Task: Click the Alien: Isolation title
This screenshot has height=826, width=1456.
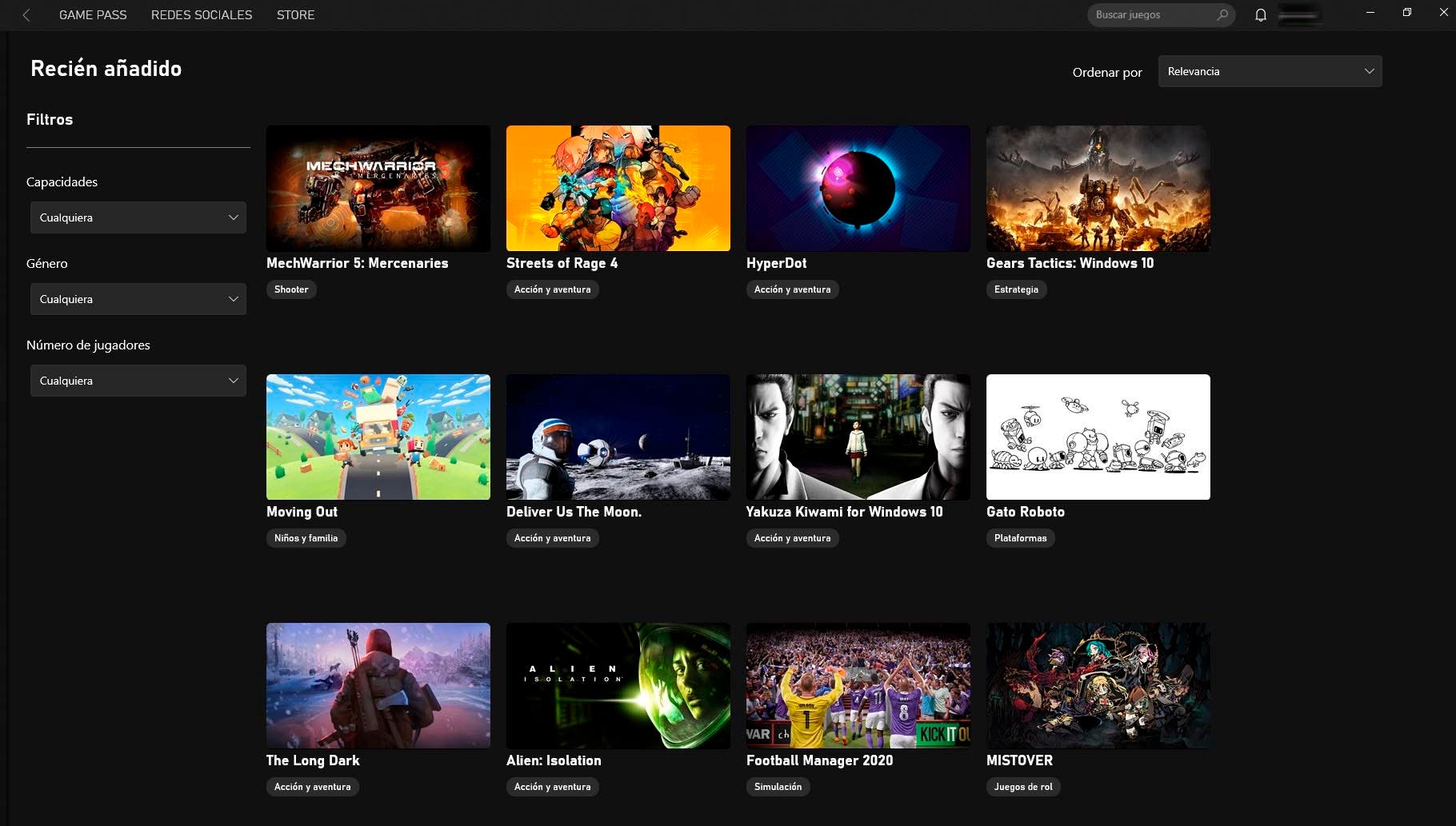Action: (x=554, y=760)
